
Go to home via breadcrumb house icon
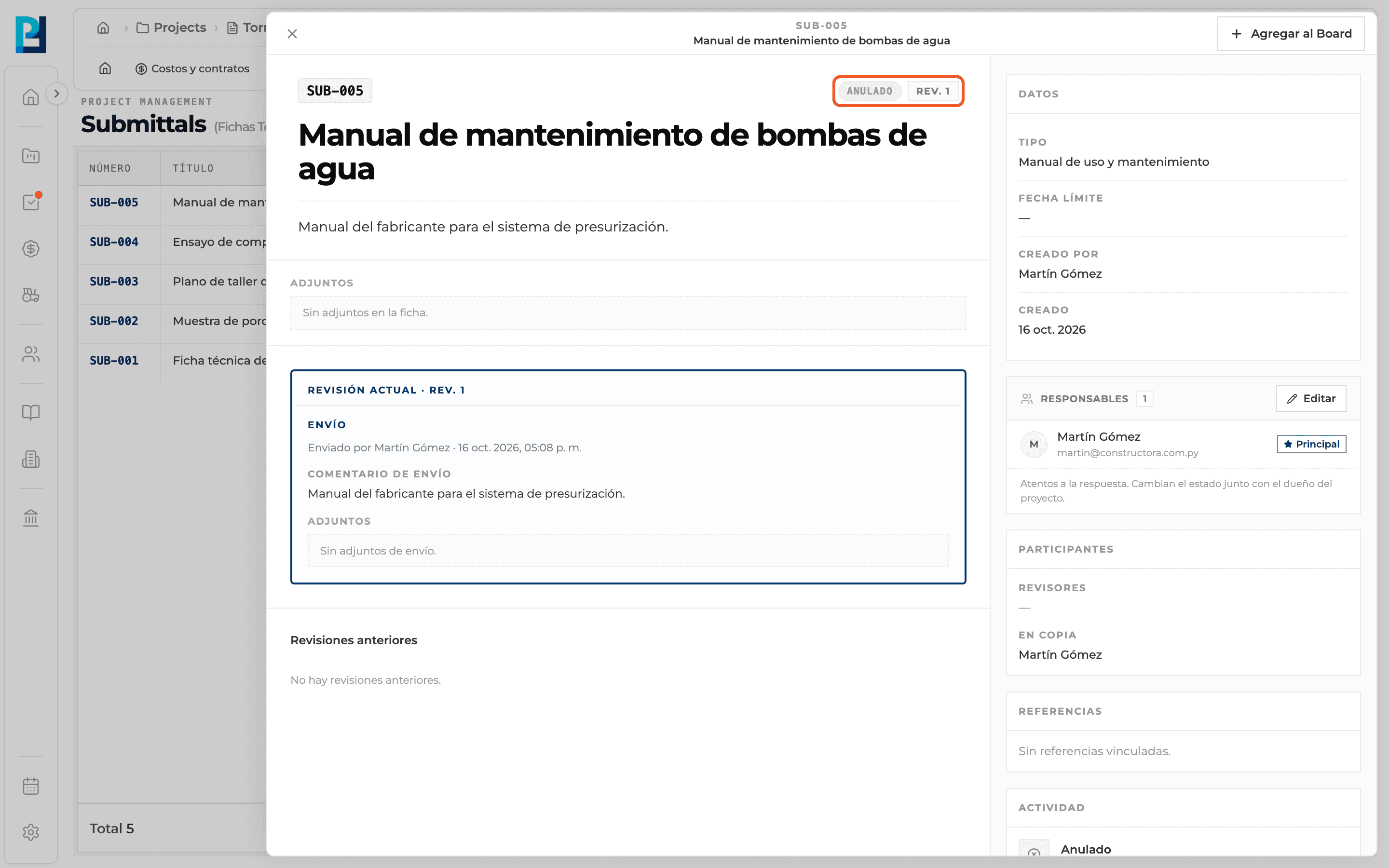coord(103,27)
